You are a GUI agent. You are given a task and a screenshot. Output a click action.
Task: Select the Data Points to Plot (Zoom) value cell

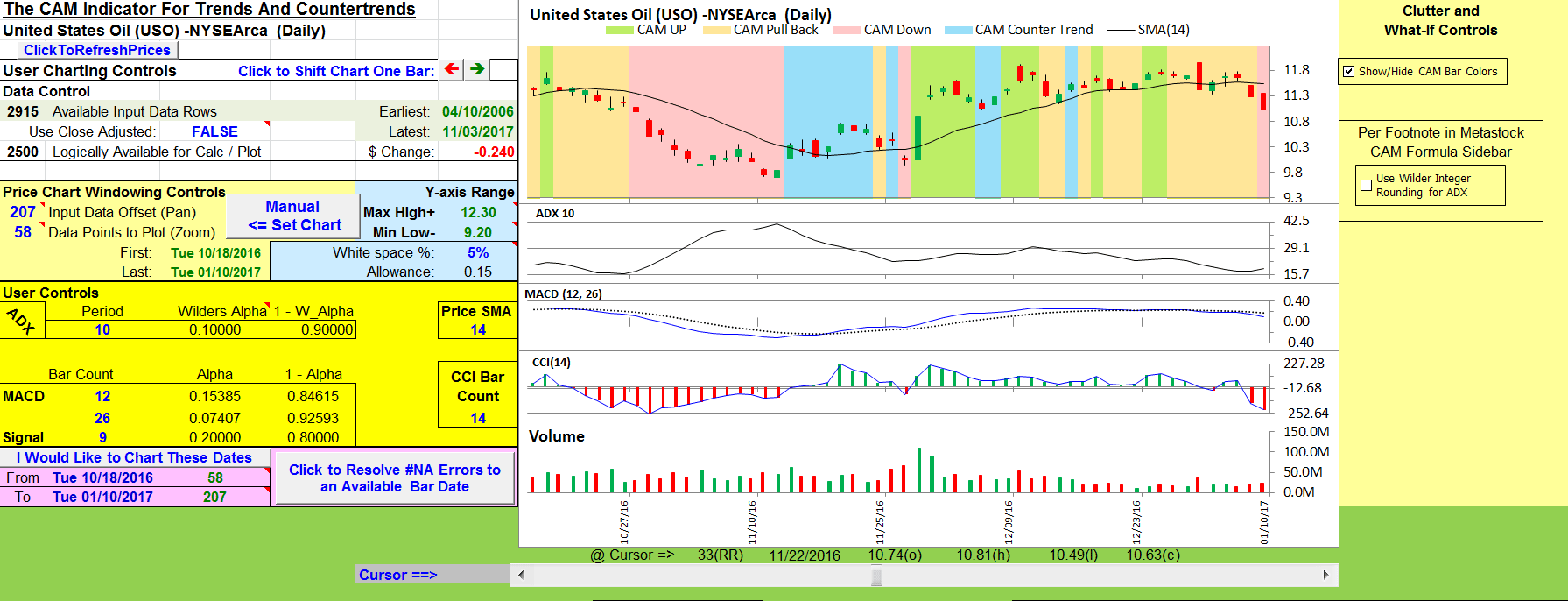pos(23,232)
